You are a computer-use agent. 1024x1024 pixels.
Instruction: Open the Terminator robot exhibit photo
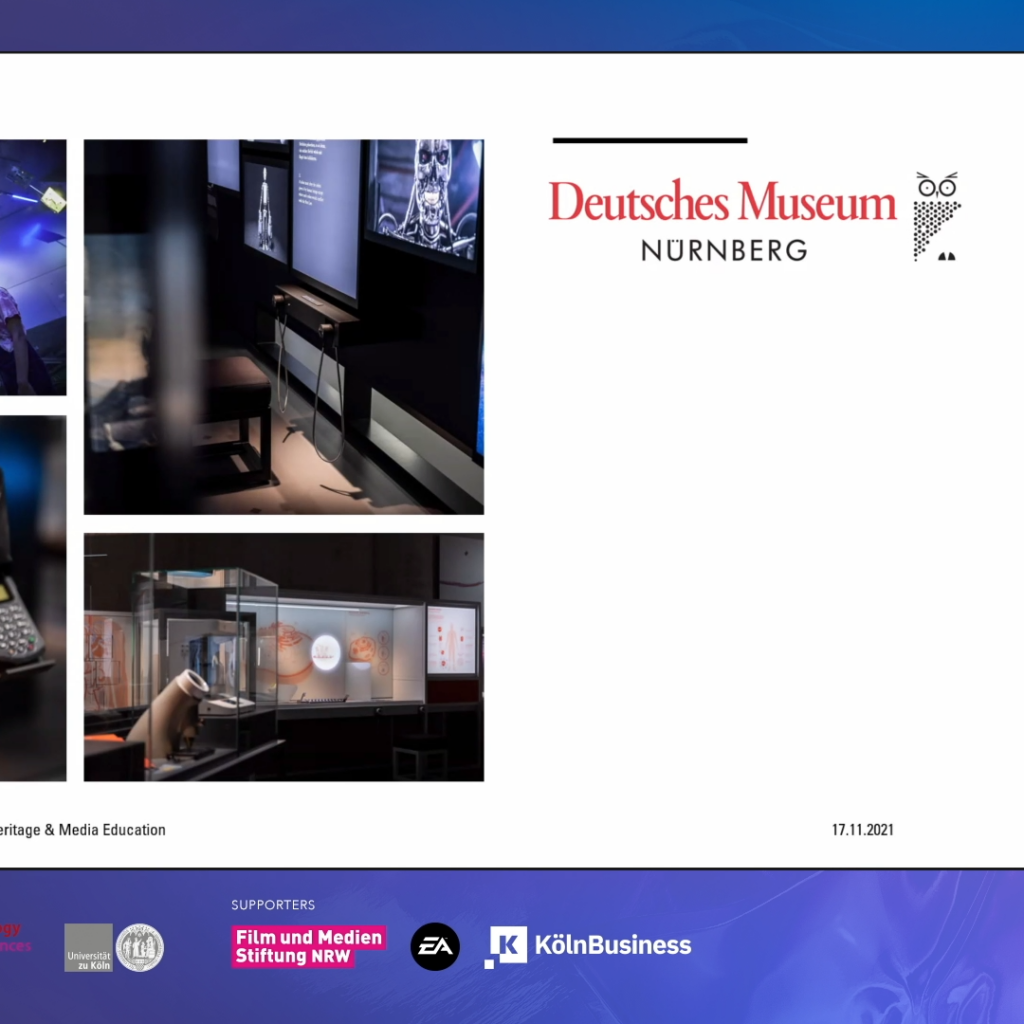coord(284,327)
